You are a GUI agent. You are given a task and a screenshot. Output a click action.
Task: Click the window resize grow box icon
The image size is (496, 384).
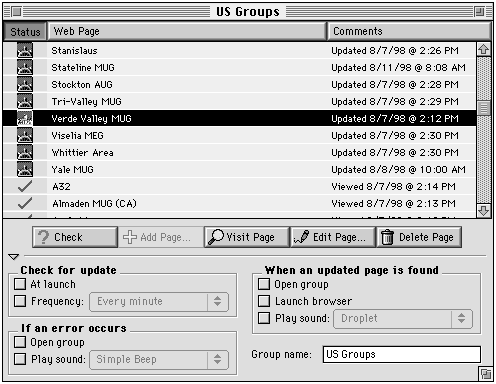coord(486,374)
